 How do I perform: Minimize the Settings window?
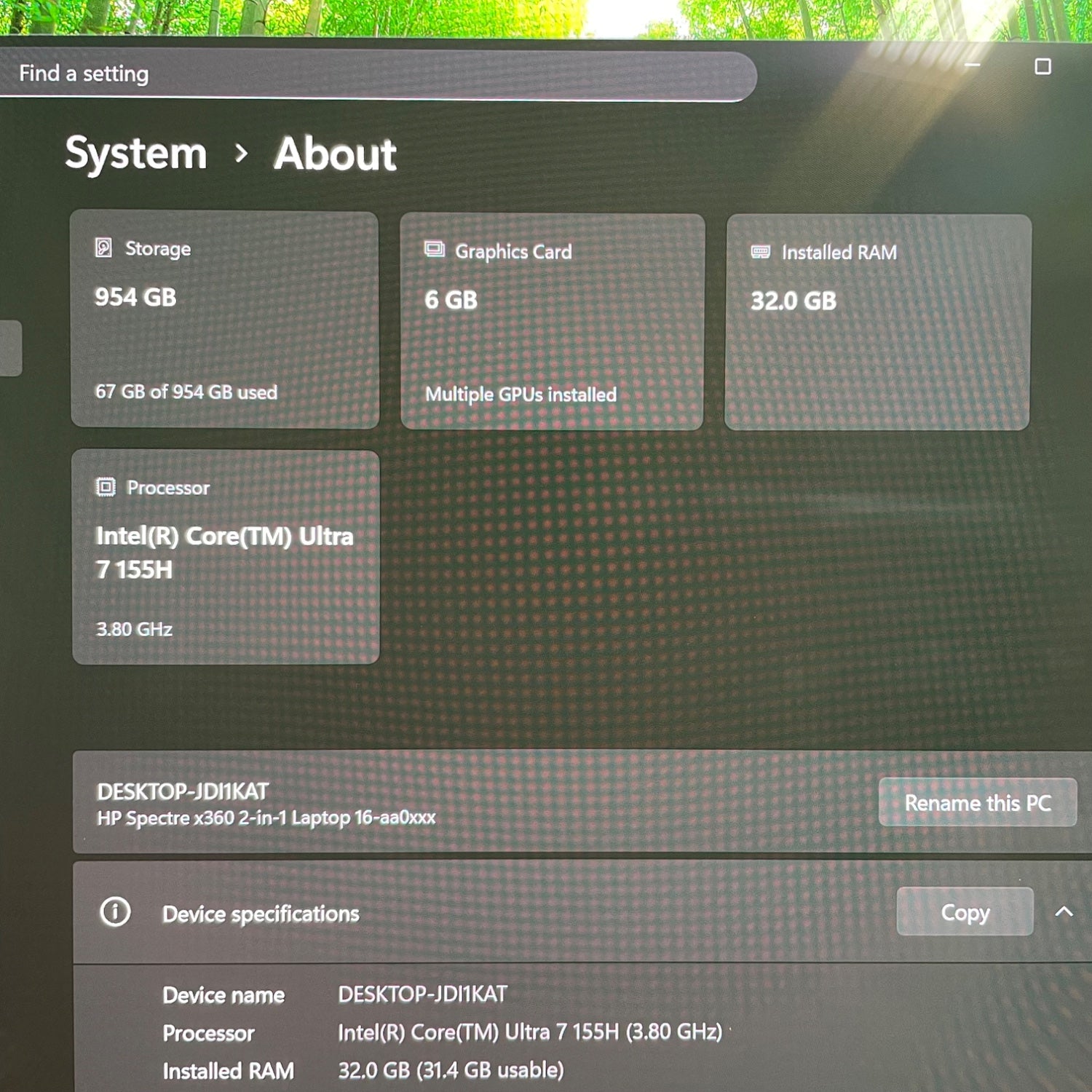tap(972, 66)
